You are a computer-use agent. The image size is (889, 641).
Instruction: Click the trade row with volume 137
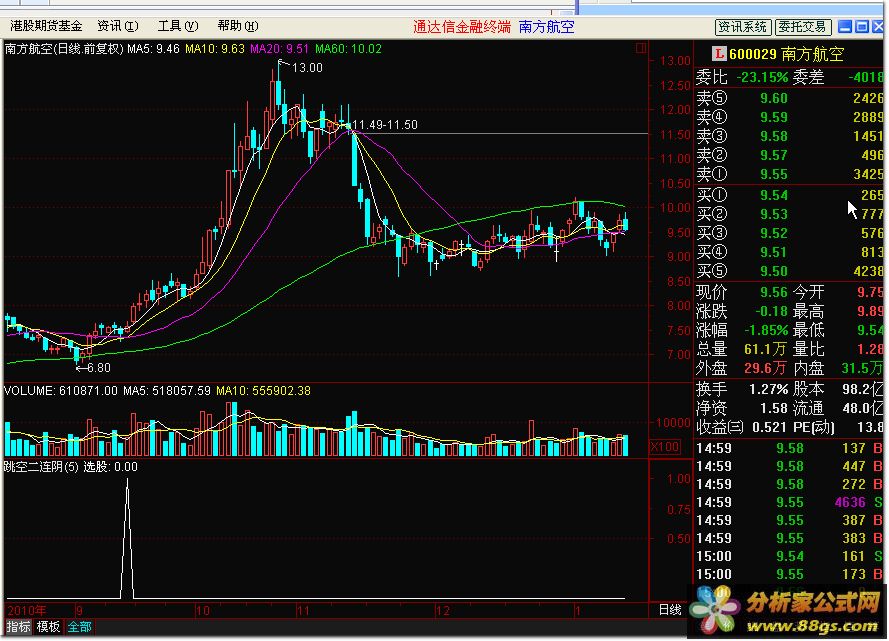pos(789,448)
